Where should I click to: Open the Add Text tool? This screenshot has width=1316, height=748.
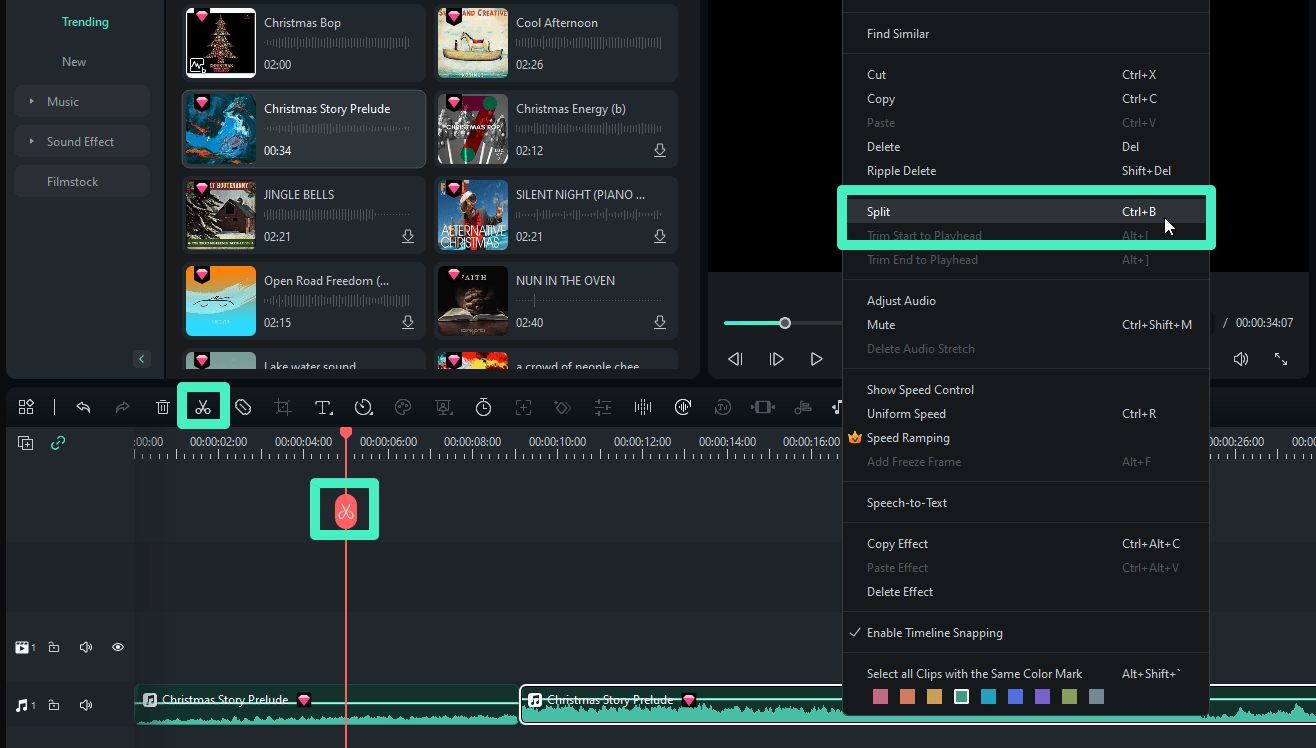tap(323, 407)
